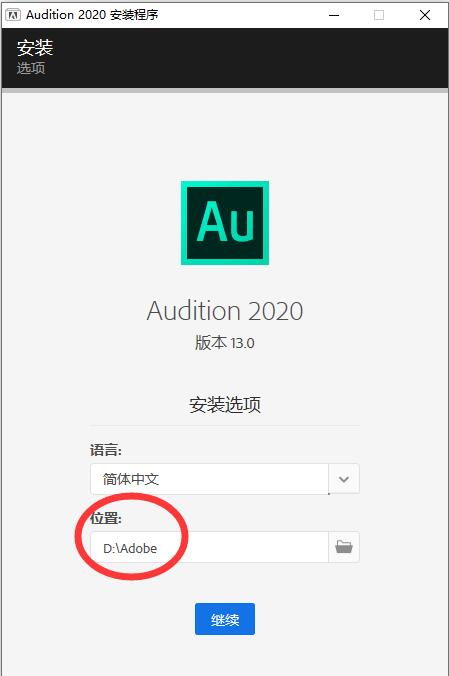449x676 pixels.
Task: Click the green Au Audition logo
Action: (x=225, y=222)
